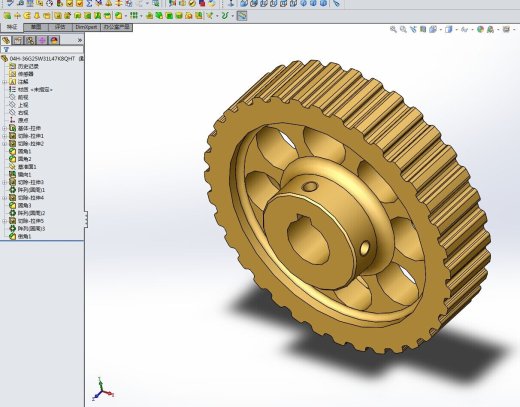Expand the 基体-拉伸 feature node
This screenshot has height=407, width=520.
(x=5, y=128)
